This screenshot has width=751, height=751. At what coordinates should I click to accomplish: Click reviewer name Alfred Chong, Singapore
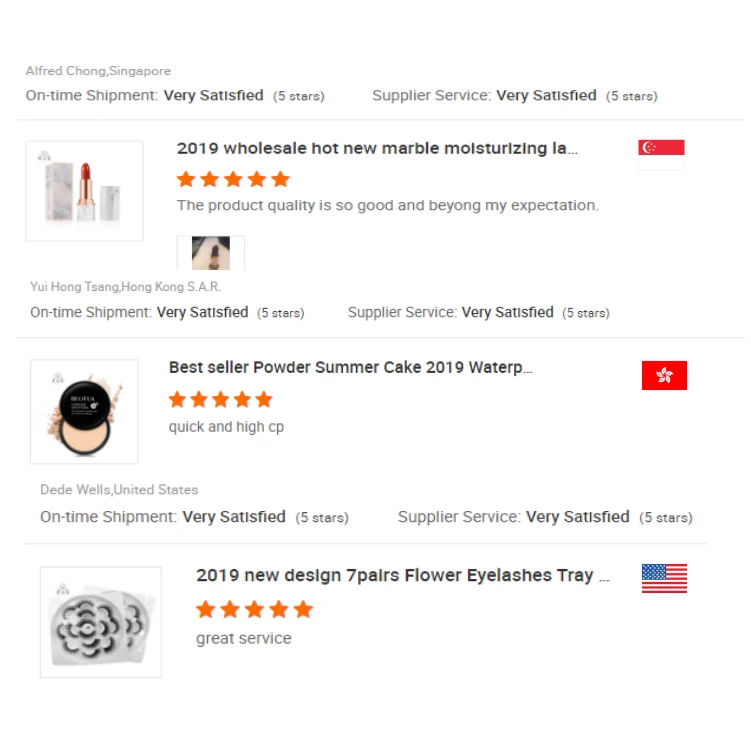pos(98,71)
